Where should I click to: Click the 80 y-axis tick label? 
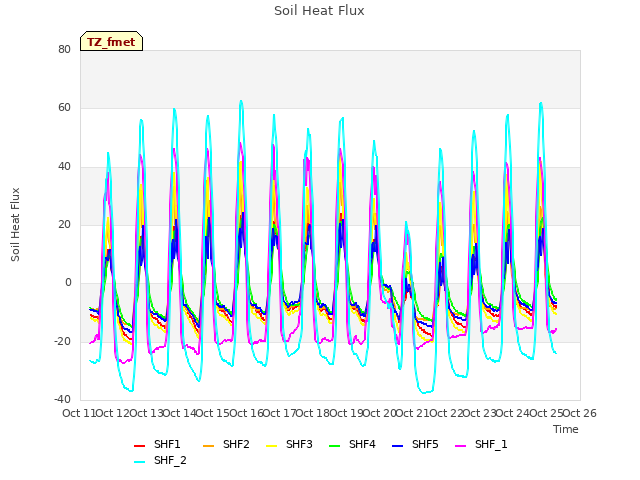(x=64, y=49)
